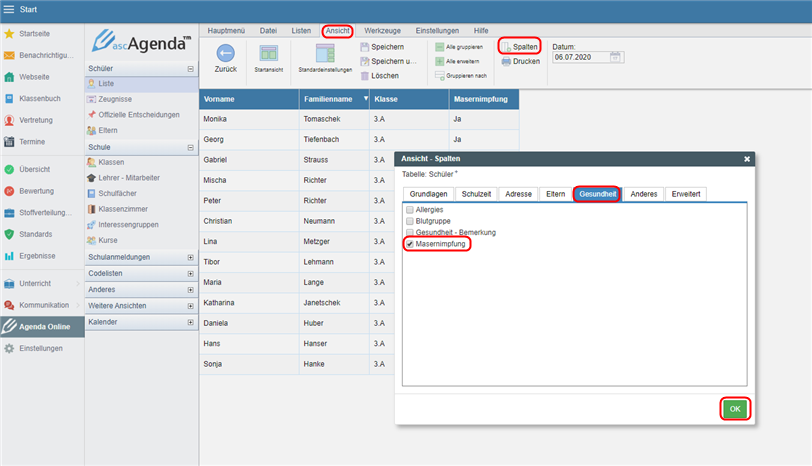Open Standards shield icon
Image resolution: width=812 pixels, height=466 pixels.
click(9, 234)
